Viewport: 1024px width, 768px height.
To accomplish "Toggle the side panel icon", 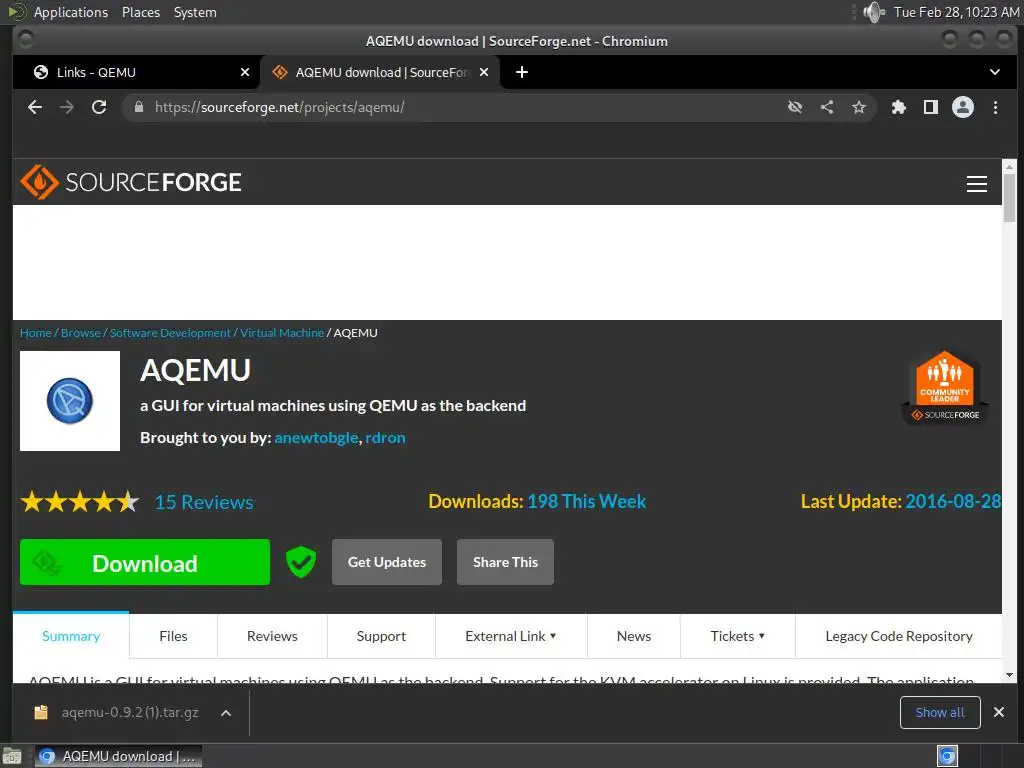I will point(931,107).
